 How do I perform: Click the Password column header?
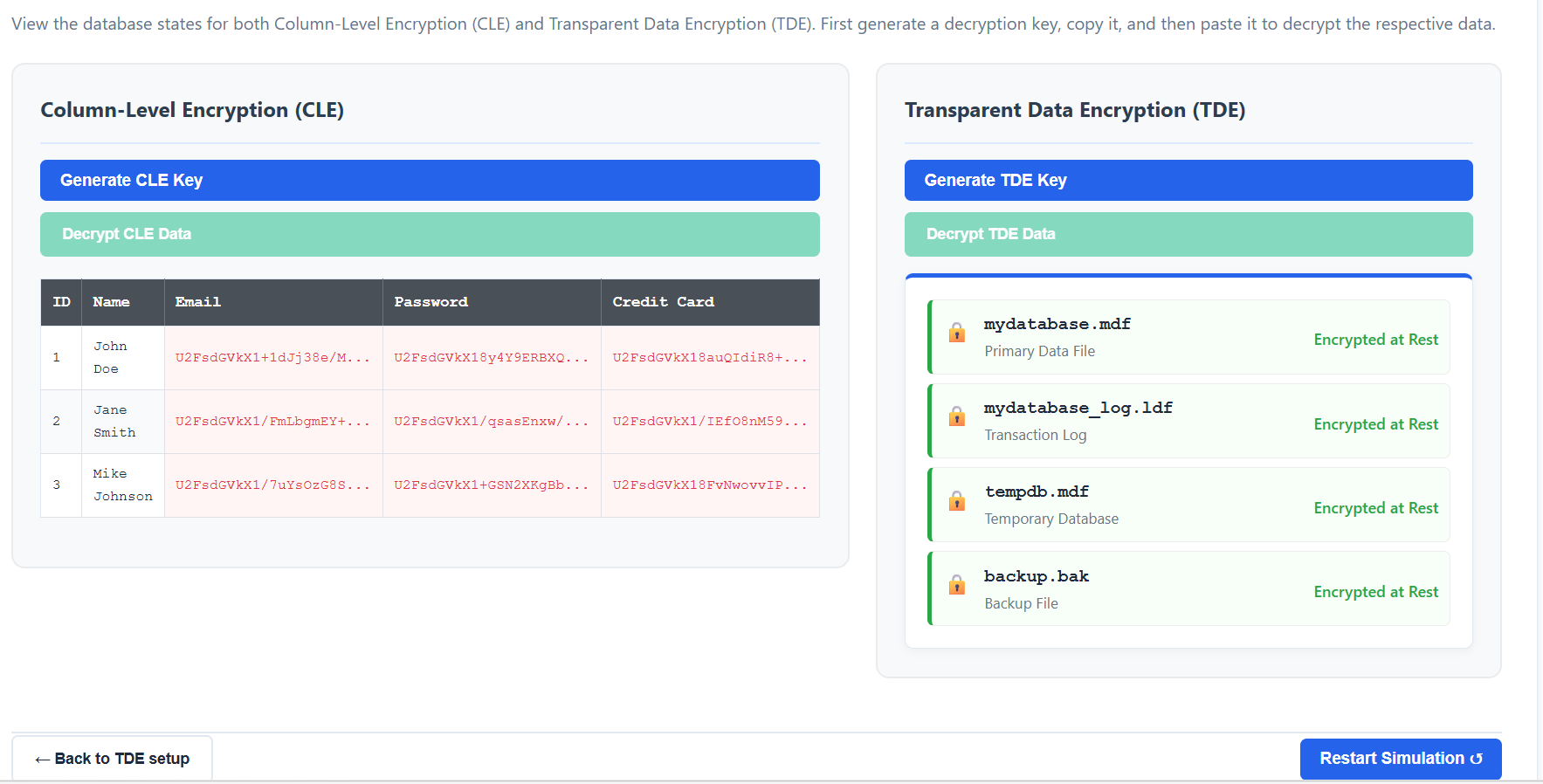pyautogui.click(x=431, y=302)
